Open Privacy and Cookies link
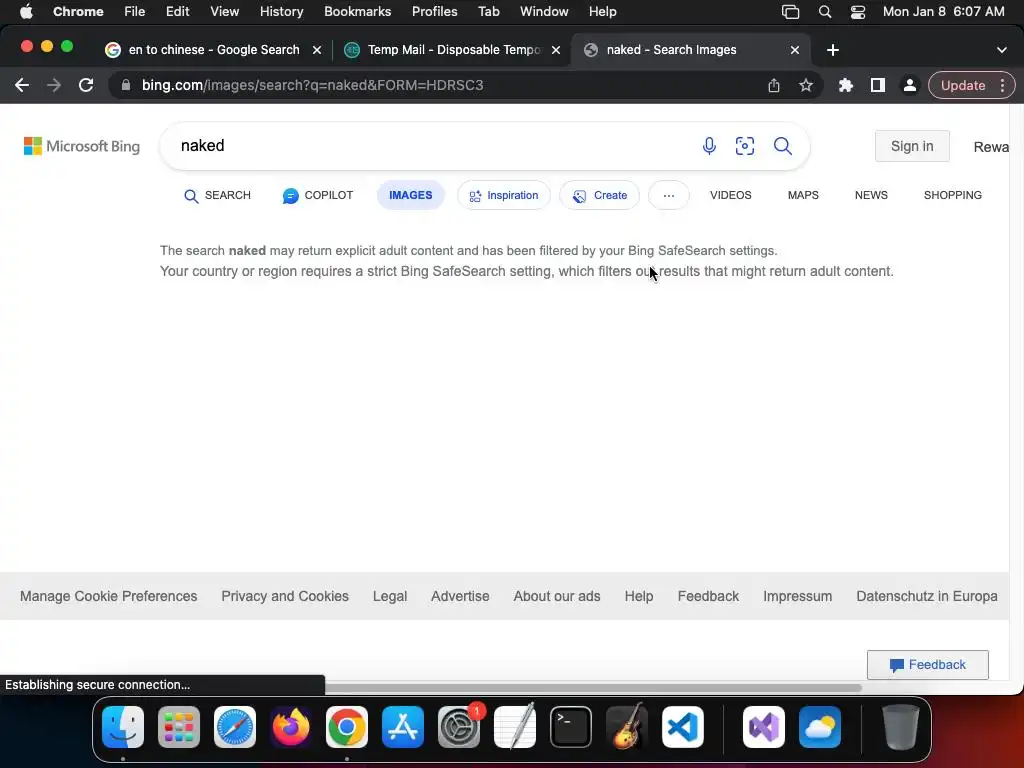1024x768 pixels. click(x=285, y=596)
